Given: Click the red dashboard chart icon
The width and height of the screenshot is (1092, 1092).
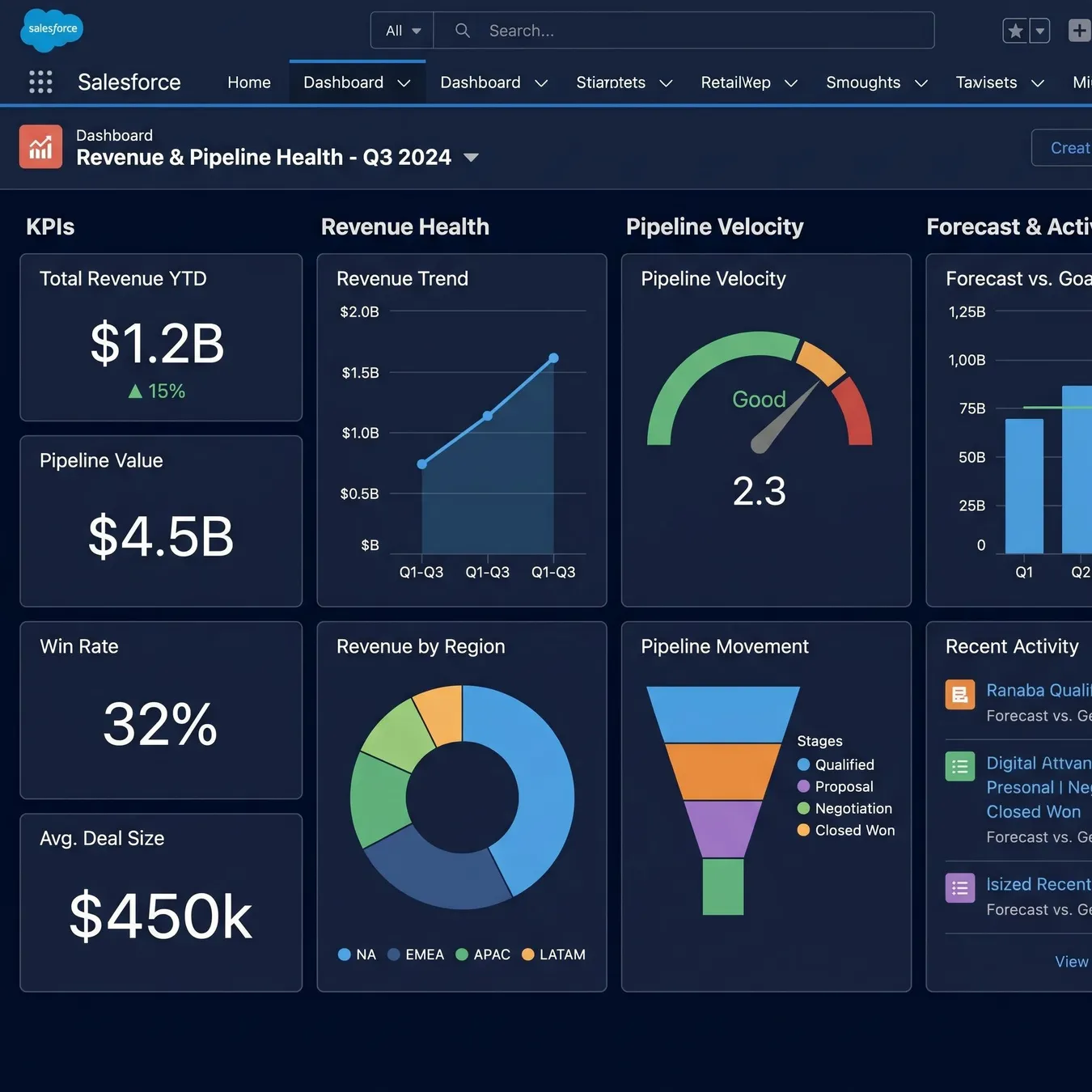Looking at the screenshot, I should (40, 146).
